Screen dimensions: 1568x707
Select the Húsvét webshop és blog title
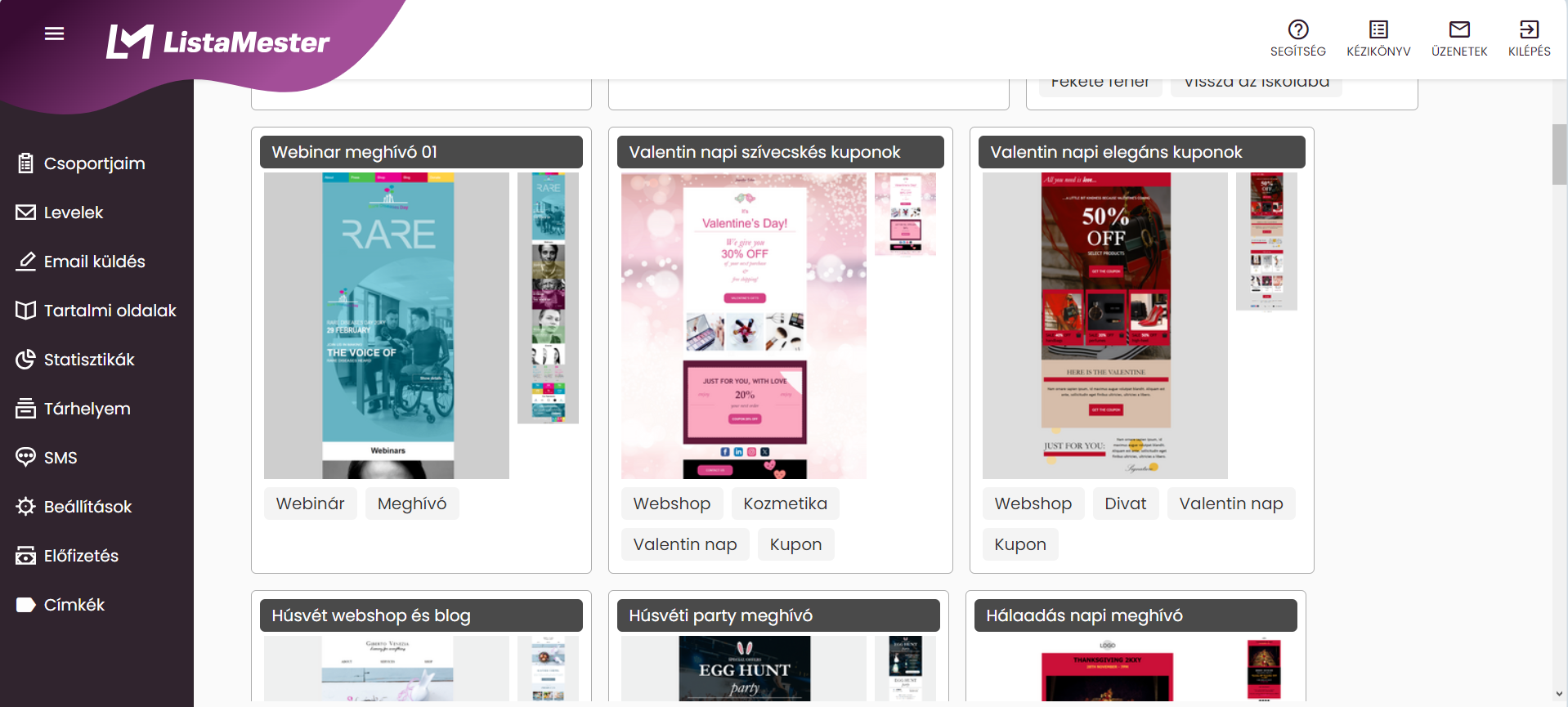click(421, 615)
